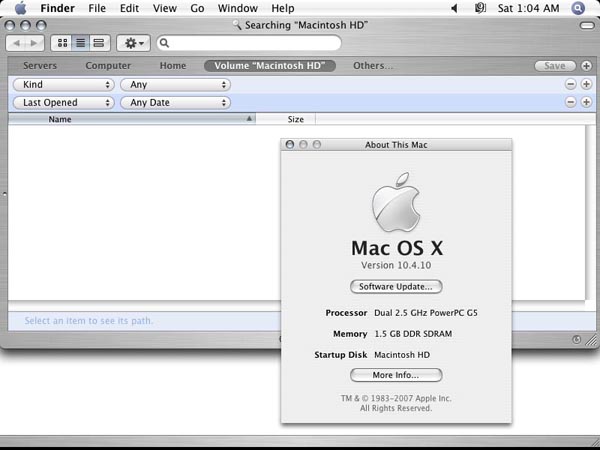Image resolution: width=600 pixels, height=450 pixels.
Task: Open the Action gear menu
Action: point(134,43)
